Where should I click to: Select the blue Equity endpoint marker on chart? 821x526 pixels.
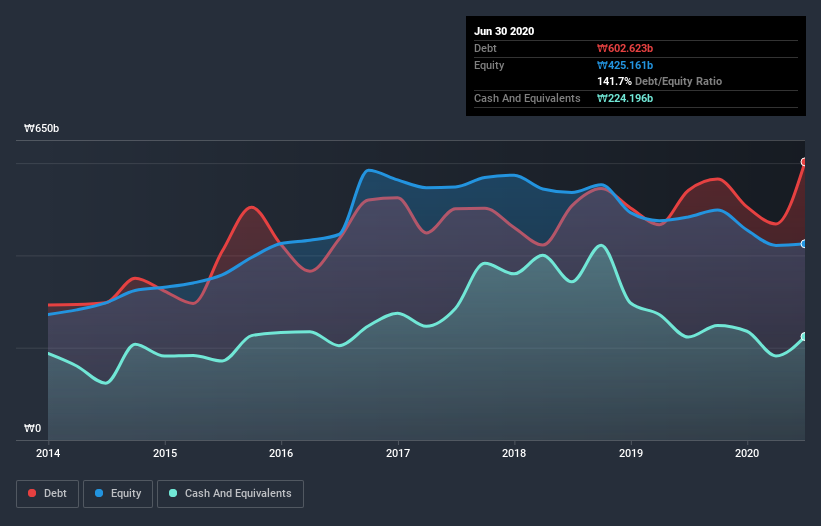[x=804, y=244]
